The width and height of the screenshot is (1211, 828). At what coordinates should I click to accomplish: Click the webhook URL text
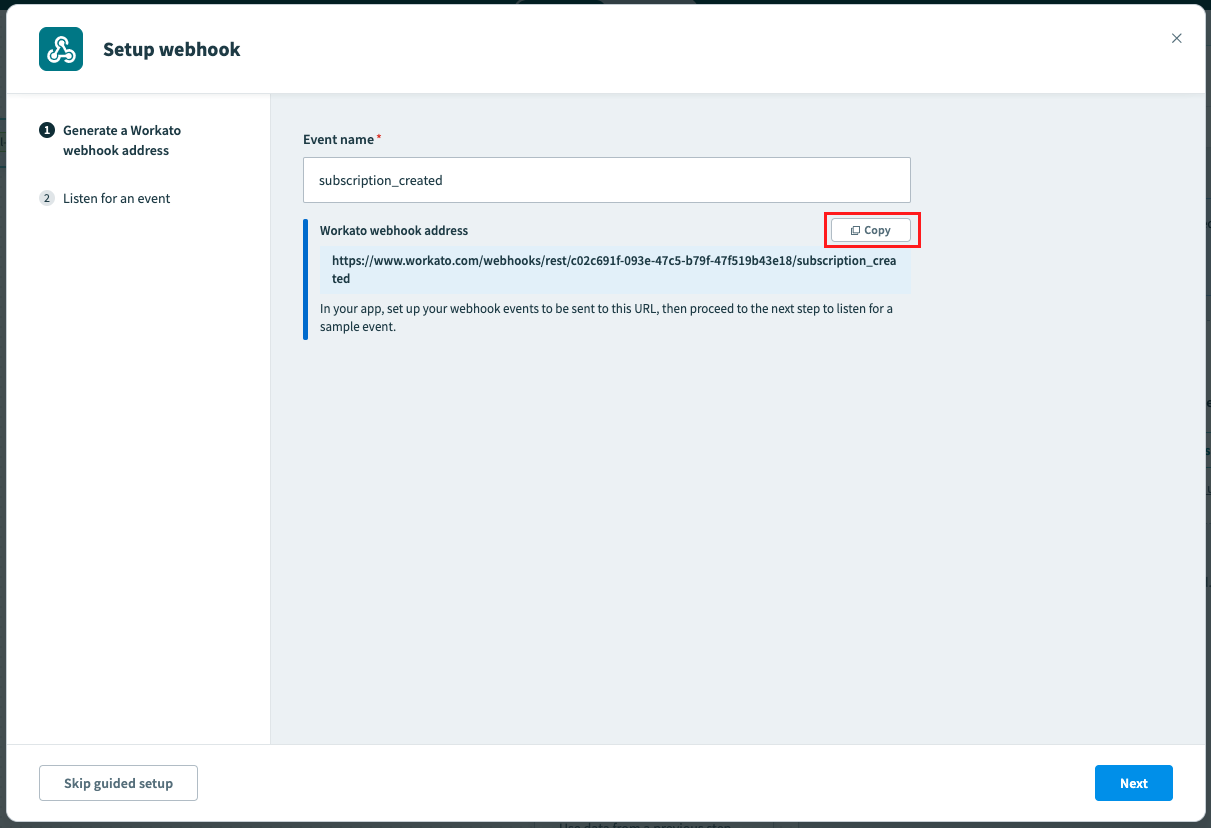click(614, 269)
